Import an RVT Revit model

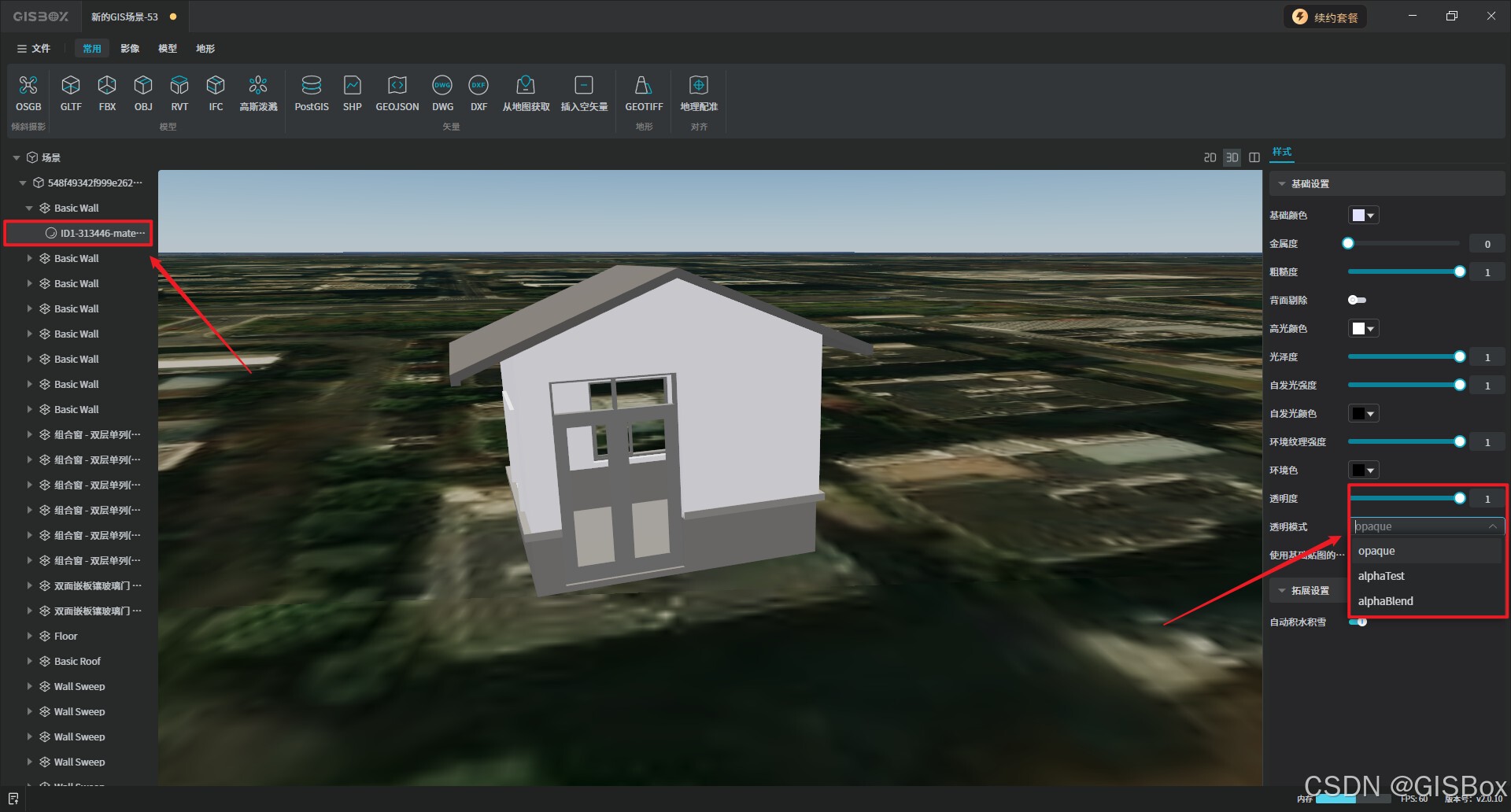pos(179,93)
